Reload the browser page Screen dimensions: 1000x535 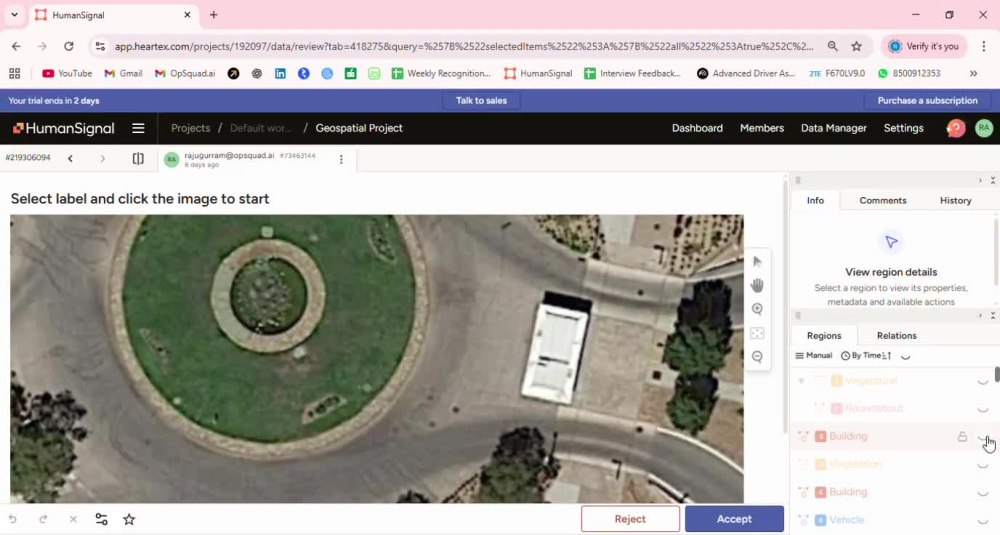68,46
